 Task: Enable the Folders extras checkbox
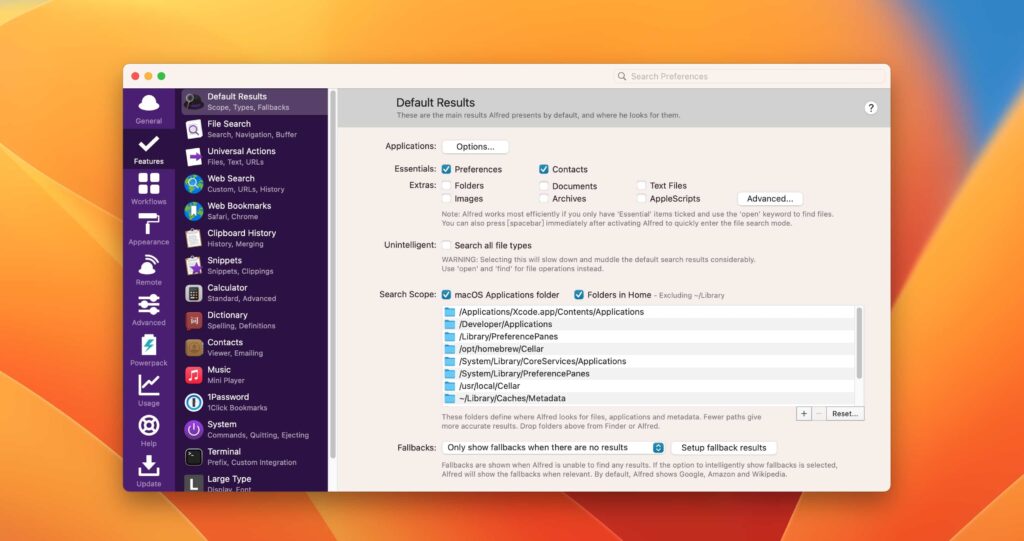446,185
